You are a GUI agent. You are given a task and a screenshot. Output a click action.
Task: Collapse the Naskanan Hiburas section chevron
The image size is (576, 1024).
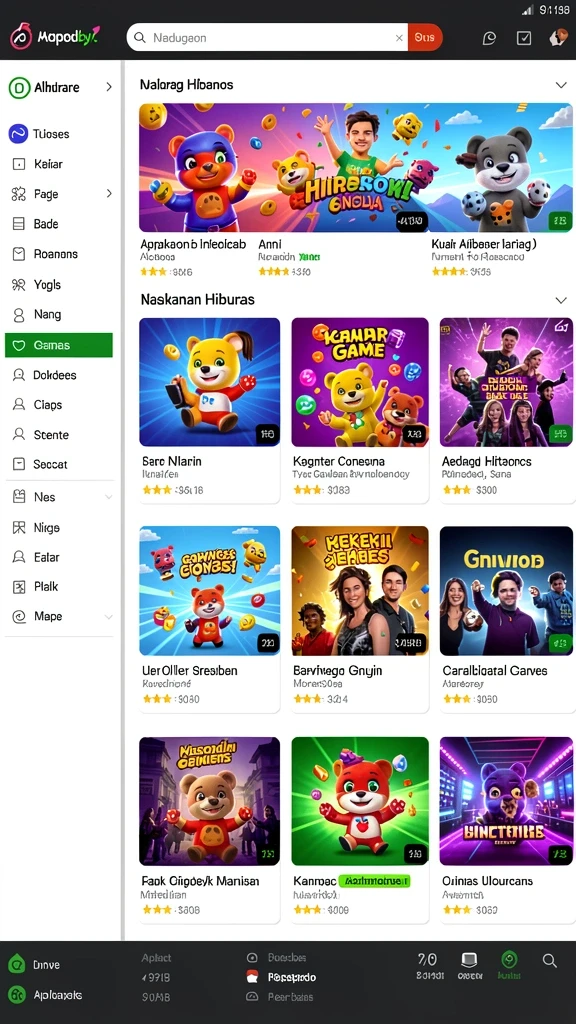coord(560,300)
